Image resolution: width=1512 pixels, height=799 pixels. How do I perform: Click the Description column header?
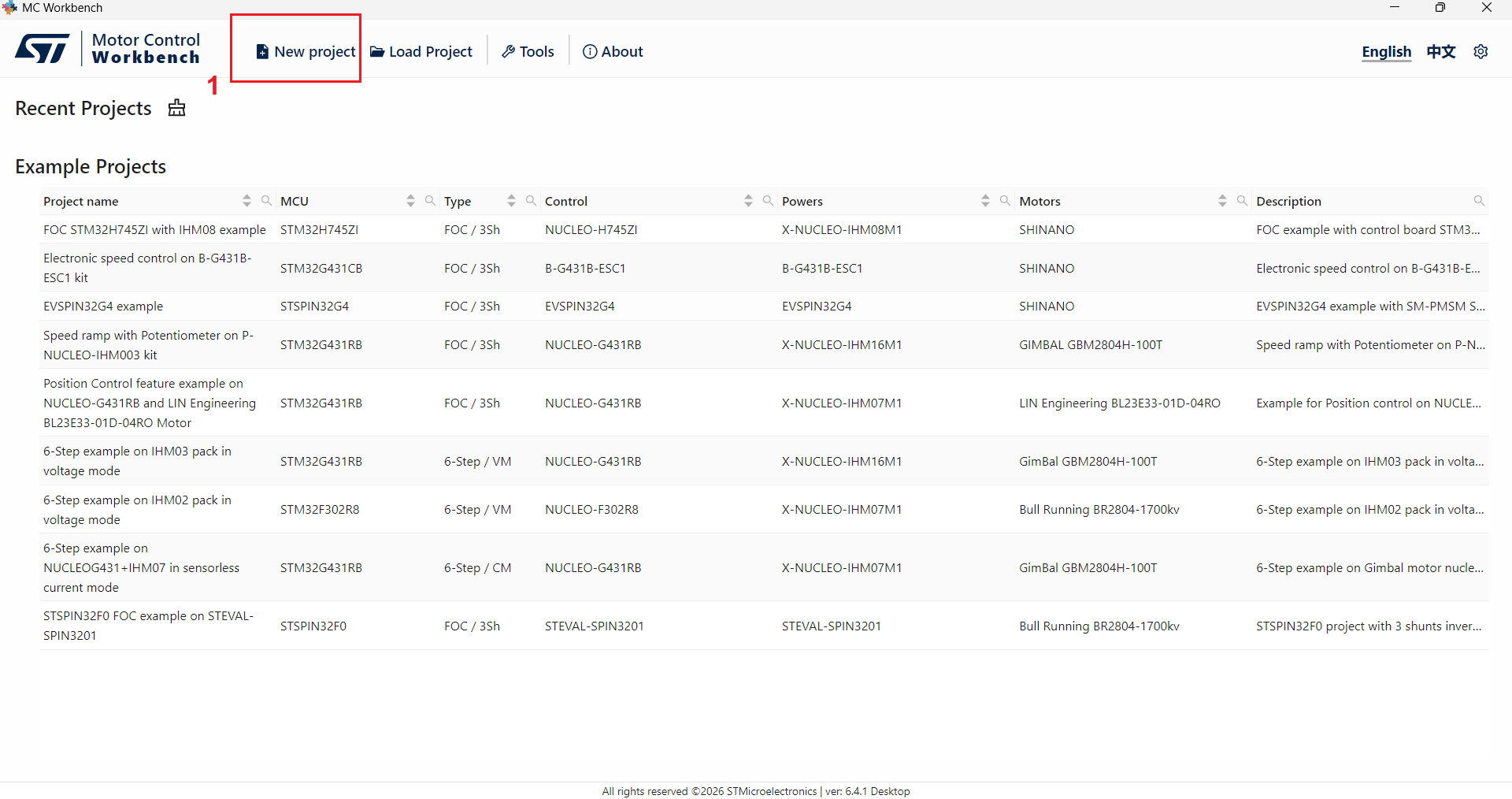coord(1288,202)
